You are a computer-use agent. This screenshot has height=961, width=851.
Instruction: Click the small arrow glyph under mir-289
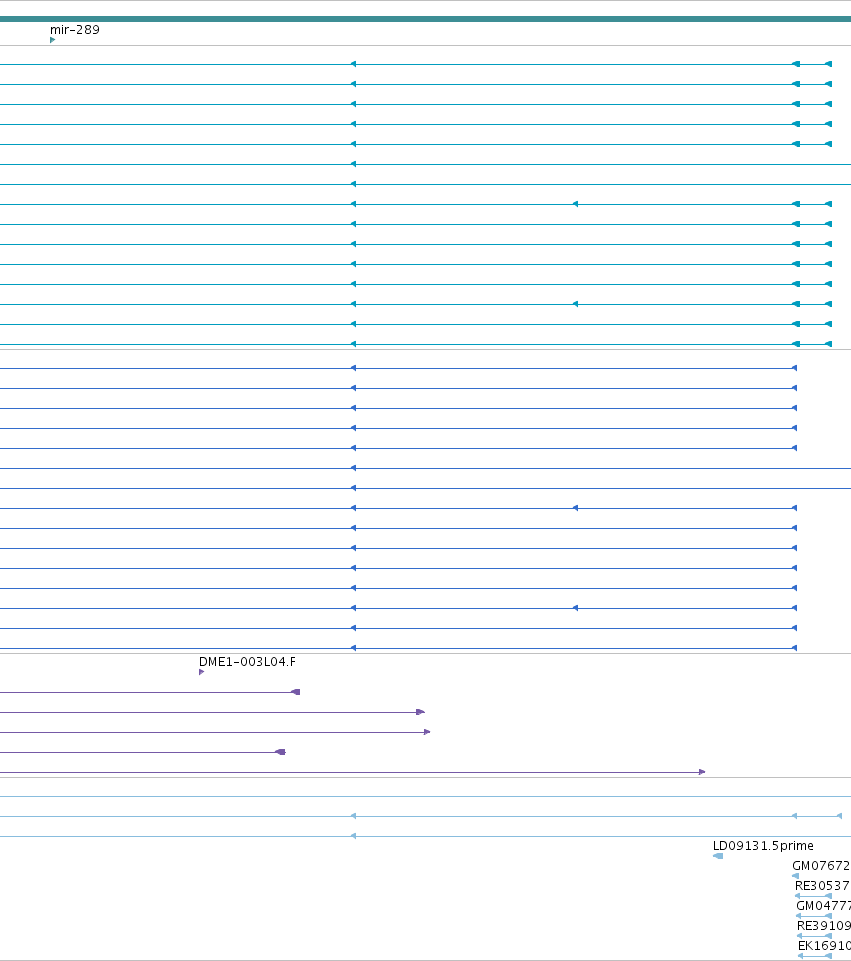53,40
